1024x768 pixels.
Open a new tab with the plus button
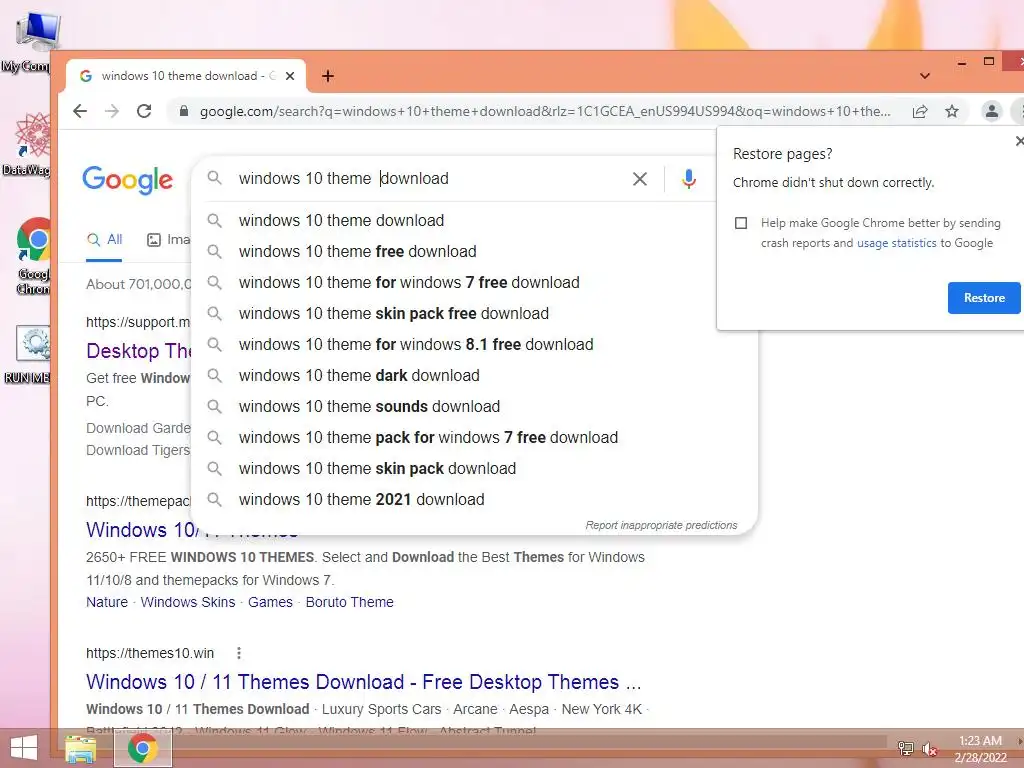[328, 76]
